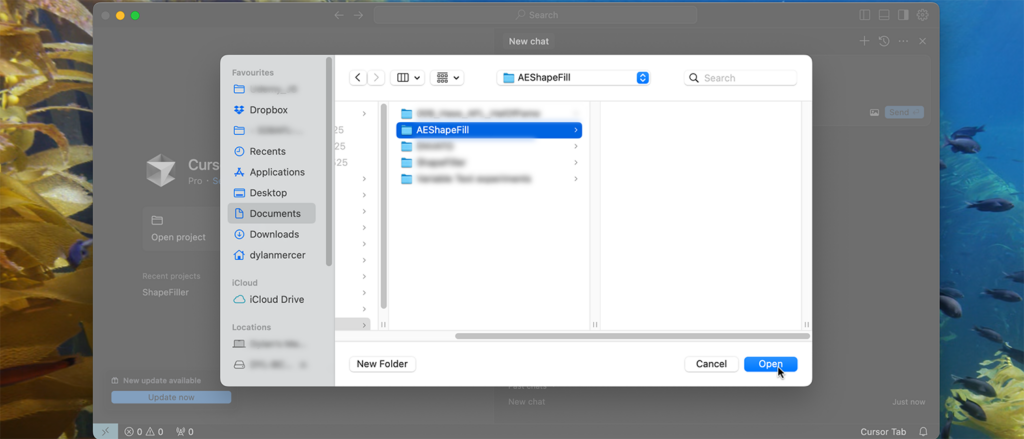Select Documents in the sidebar
Image resolution: width=1024 pixels, height=439 pixels.
tap(272, 214)
